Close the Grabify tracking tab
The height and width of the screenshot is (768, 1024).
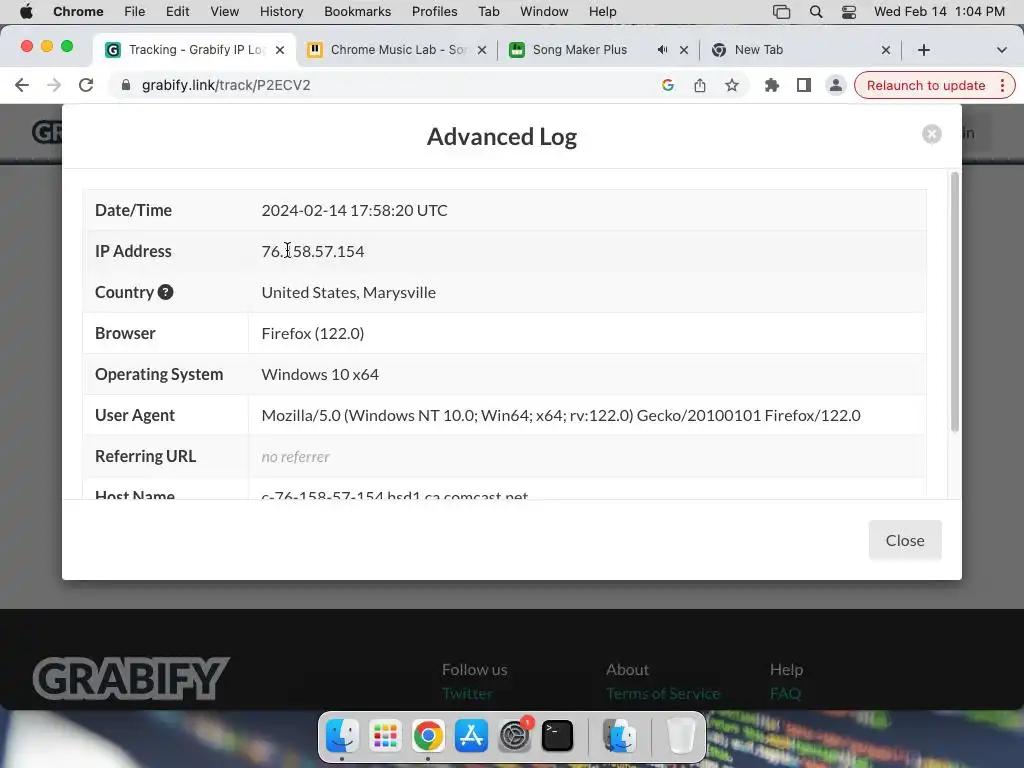[280, 50]
